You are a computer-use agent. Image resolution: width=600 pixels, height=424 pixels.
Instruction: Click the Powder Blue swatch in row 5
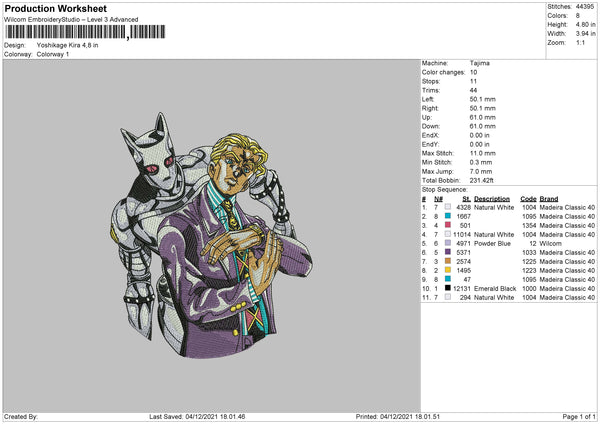448,243
